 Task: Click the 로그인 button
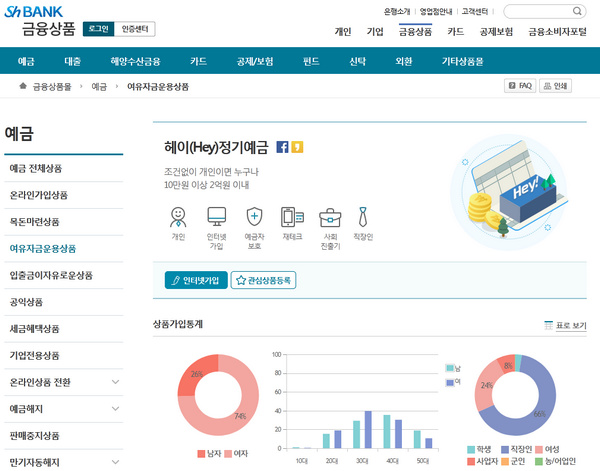click(98, 29)
